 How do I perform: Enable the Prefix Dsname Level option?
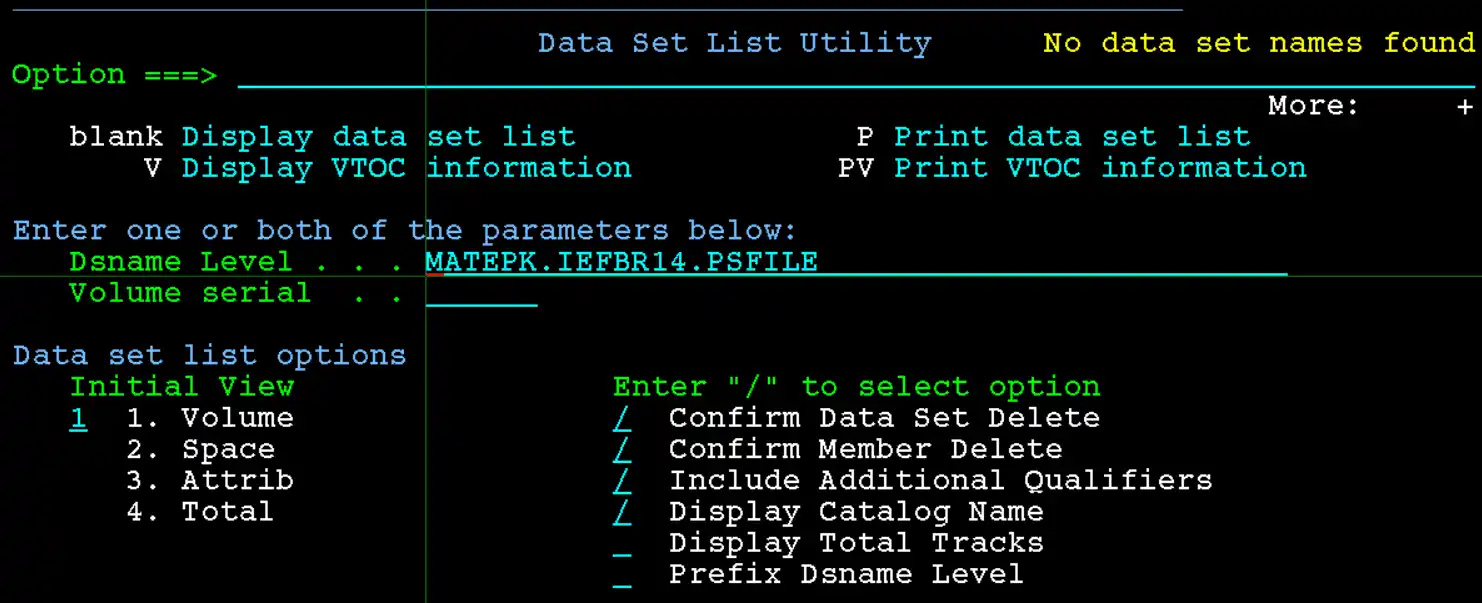pos(622,574)
